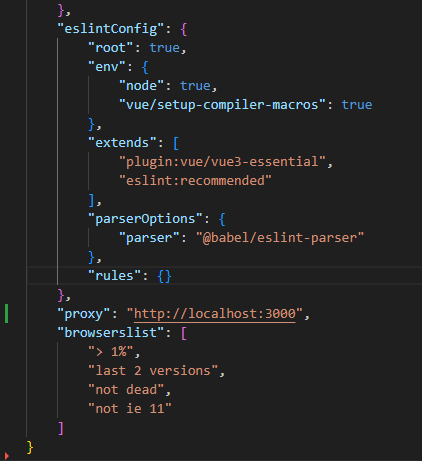Click opening bracket after "browserslist"
The image size is (422, 461).
[184, 333]
